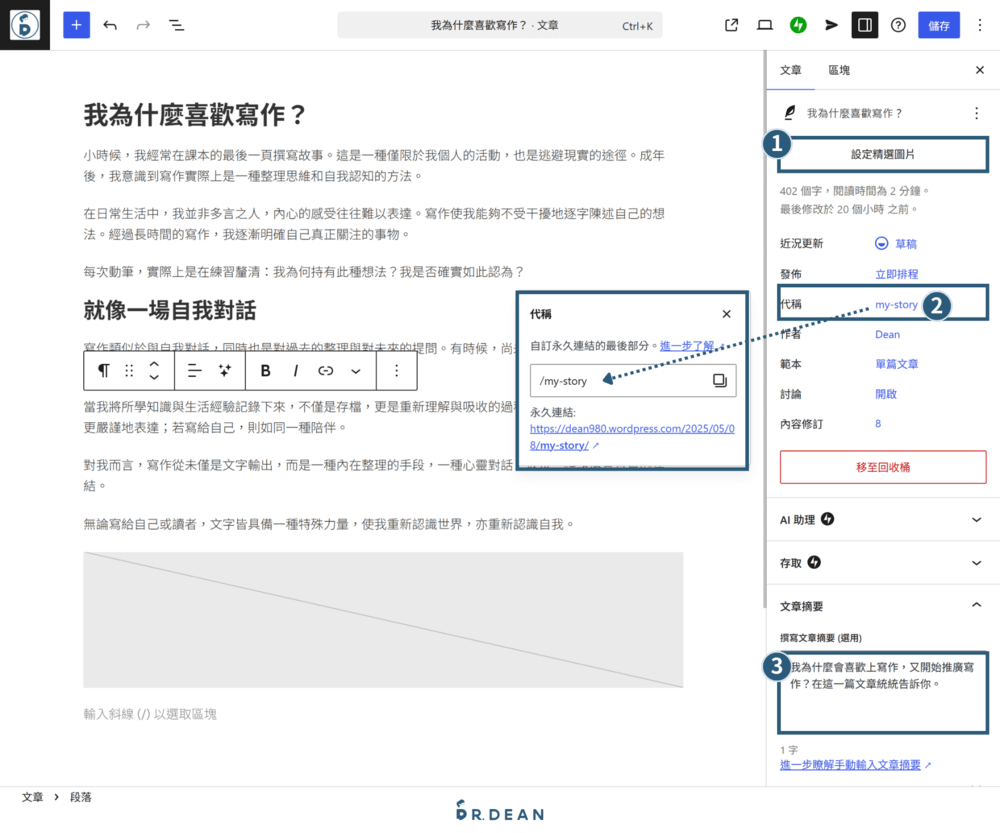1000x833 pixels.
Task: Open the block inserter with the blue plus icon
Action: click(76, 24)
